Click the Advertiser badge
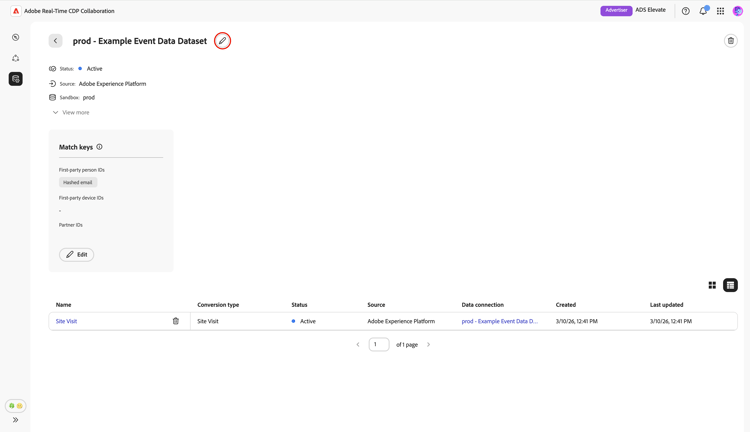This screenshot has height=432, width=750. point(616,11)
